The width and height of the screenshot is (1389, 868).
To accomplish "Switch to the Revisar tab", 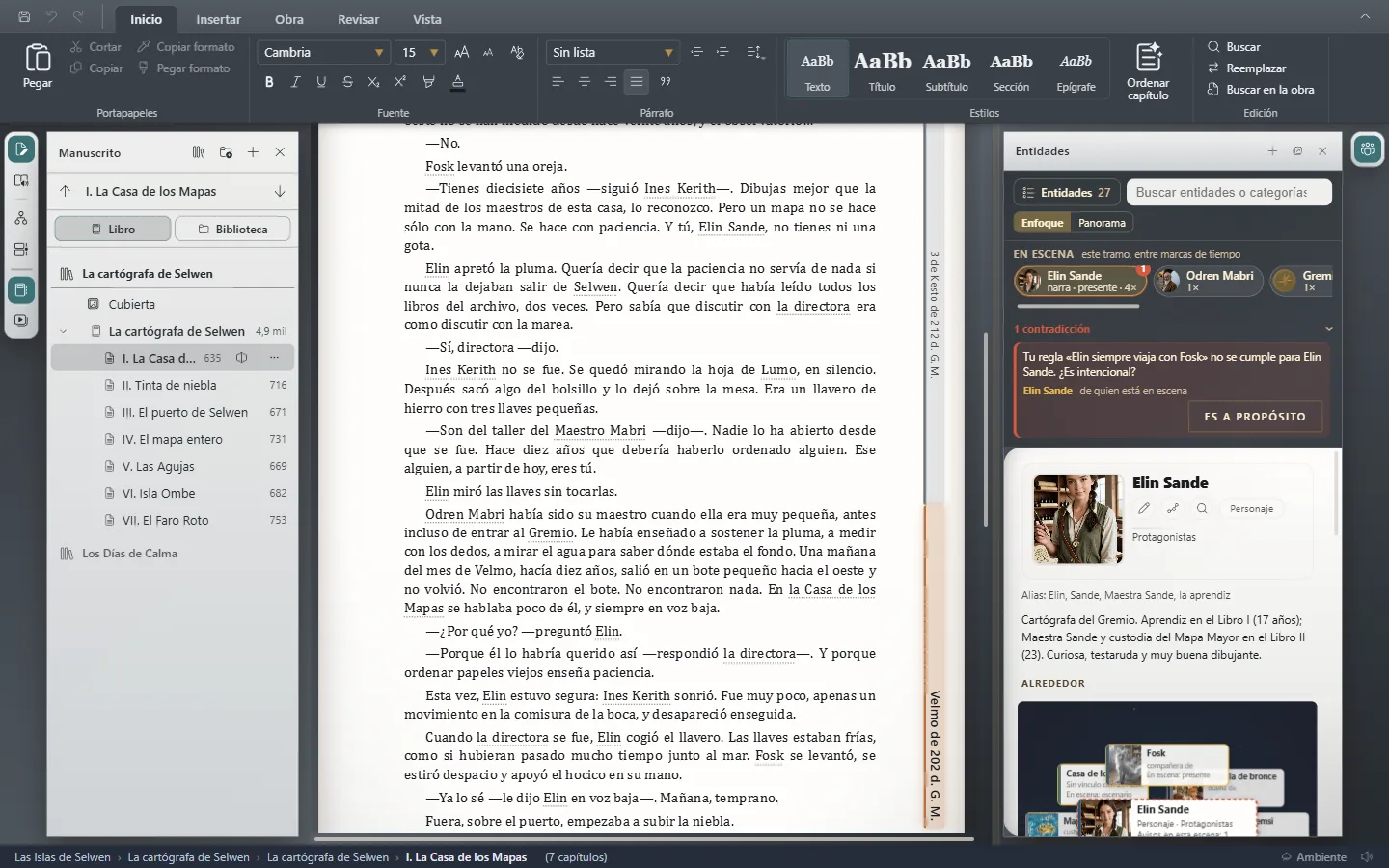I will point(358,19).
